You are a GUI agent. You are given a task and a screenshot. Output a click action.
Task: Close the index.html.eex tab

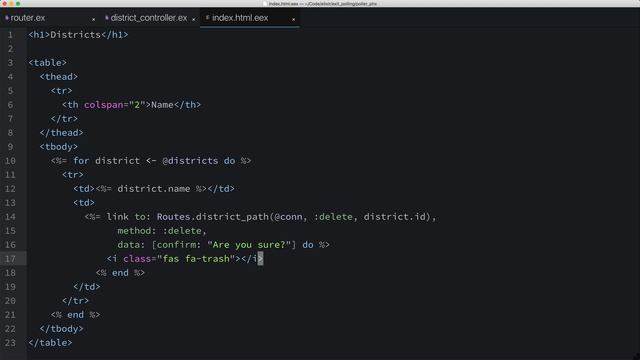coord(293,19)
